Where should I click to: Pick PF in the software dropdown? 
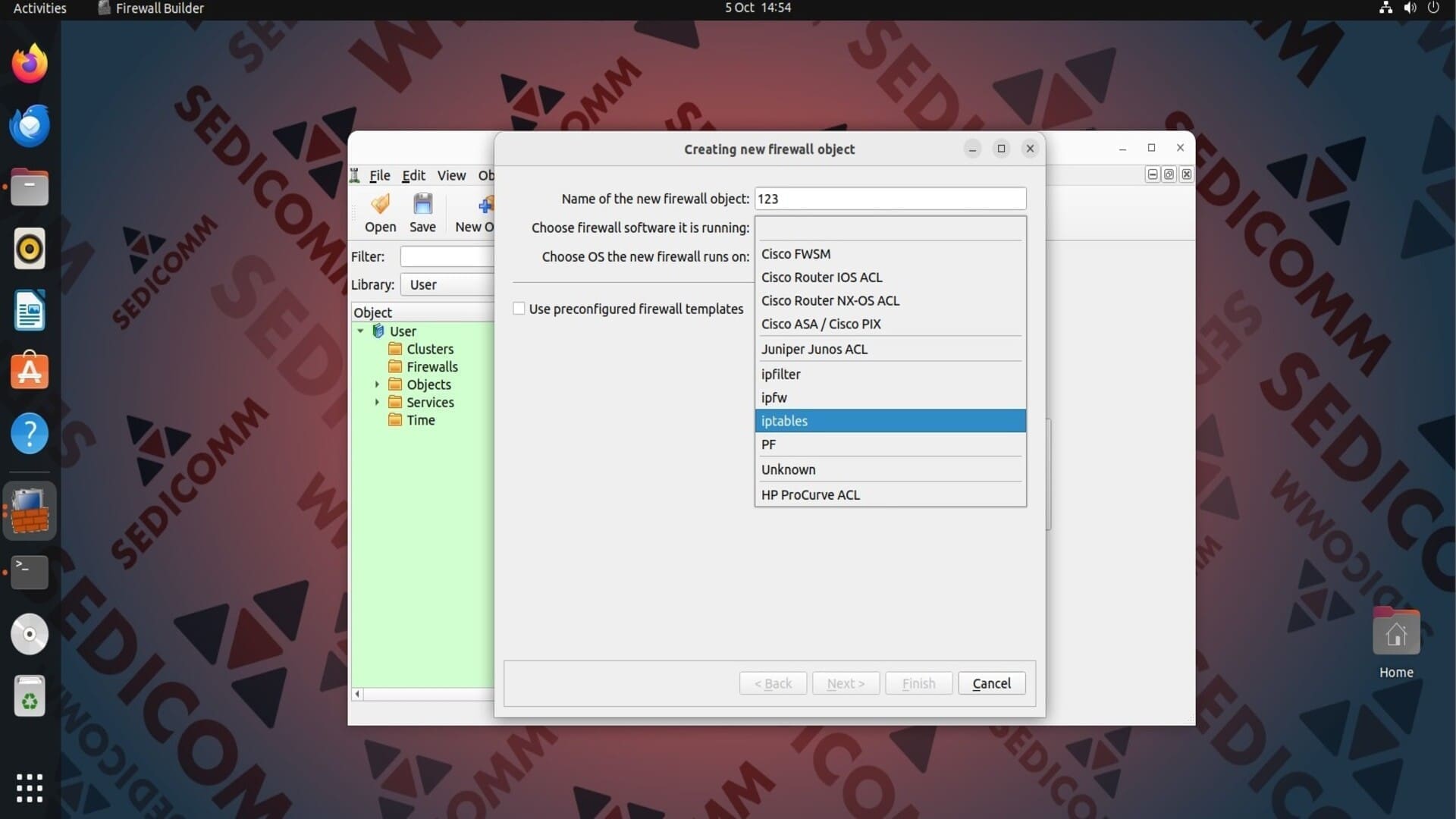890,444
